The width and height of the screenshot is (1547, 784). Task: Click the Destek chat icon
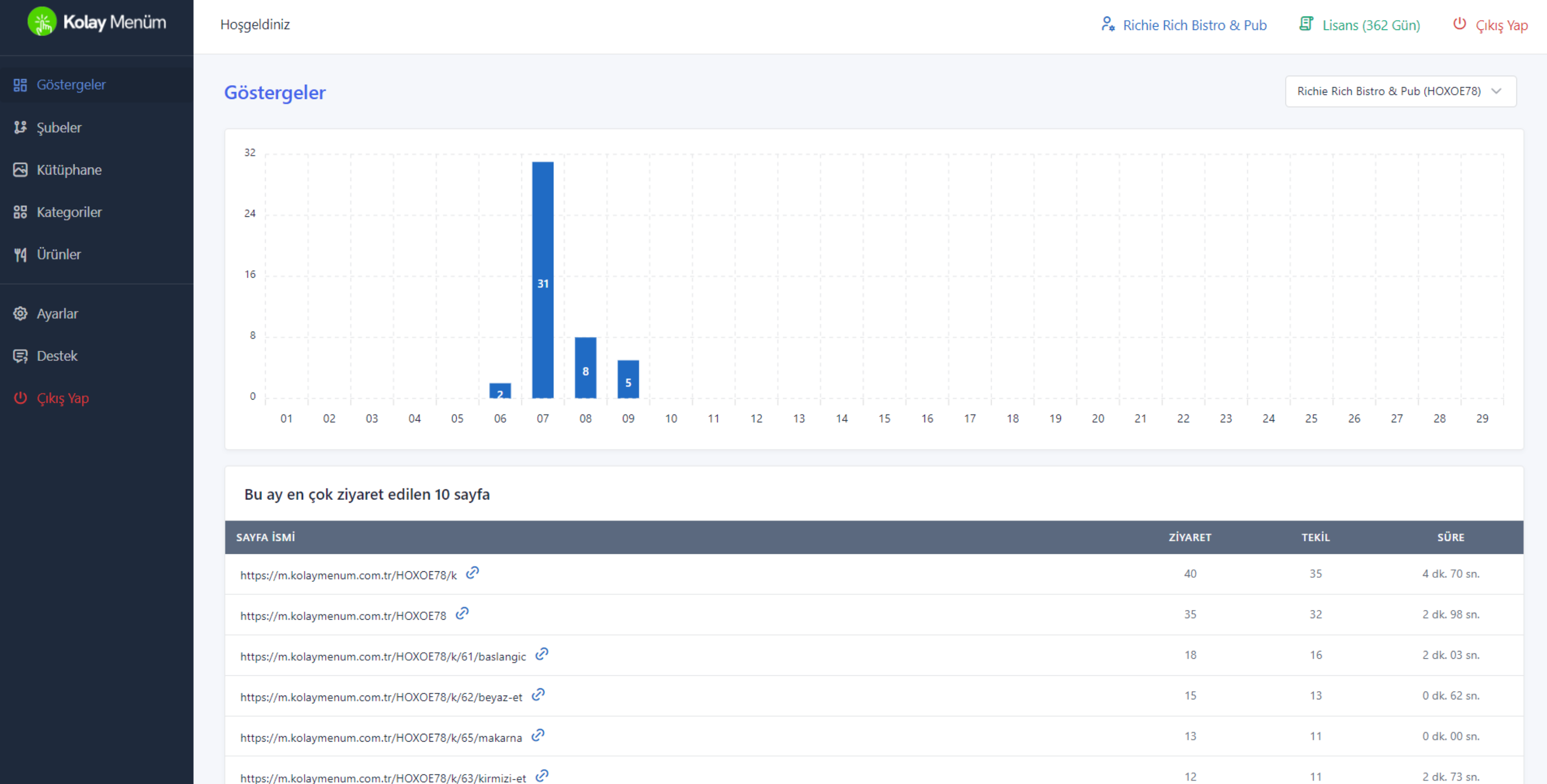20,356
